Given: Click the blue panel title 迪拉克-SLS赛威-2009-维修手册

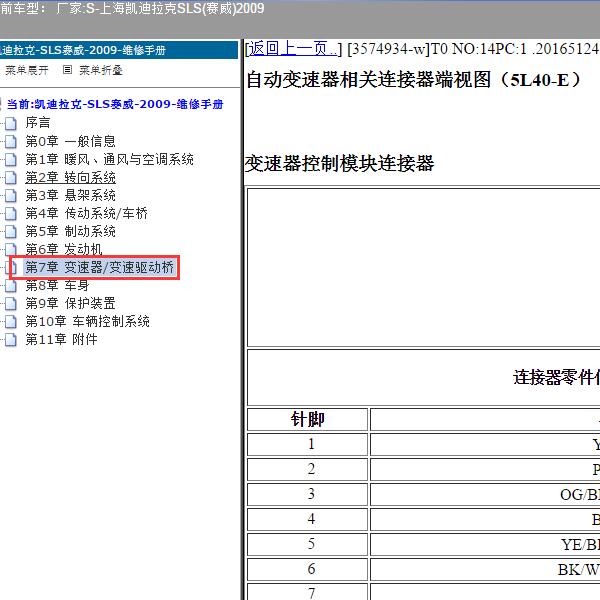Looking at the screenshot, I should point(83,50).
